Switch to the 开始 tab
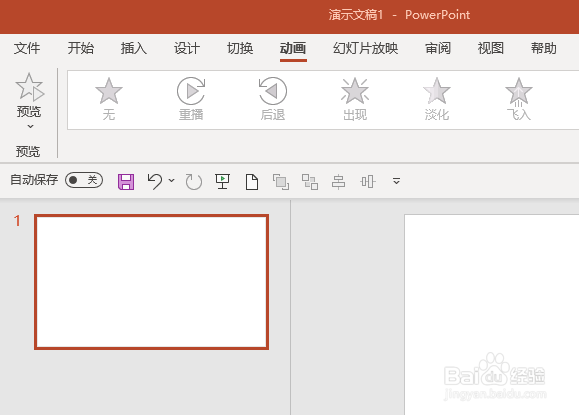Image resolution: width=579 pixels, height=415 pixels. pyautogui.click(x=80, y=48)
